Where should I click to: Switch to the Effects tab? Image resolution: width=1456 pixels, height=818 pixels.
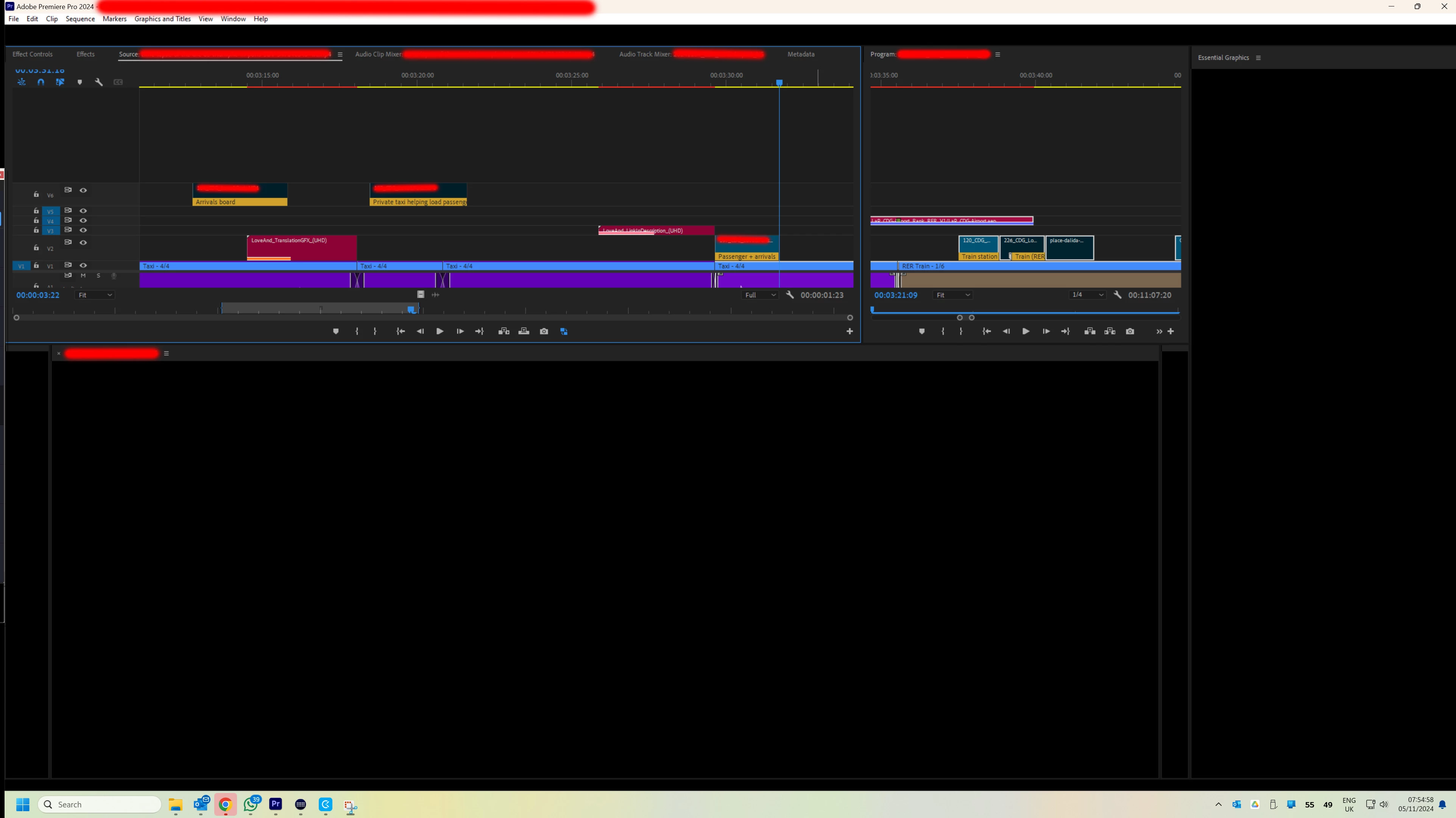point(85,54)
